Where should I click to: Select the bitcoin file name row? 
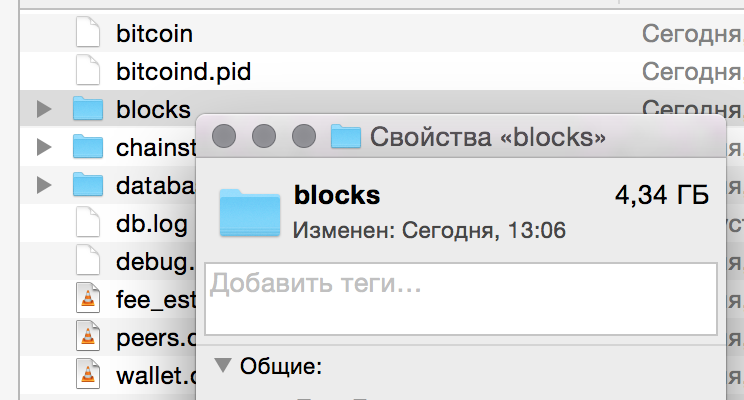(x=381, y=33)
